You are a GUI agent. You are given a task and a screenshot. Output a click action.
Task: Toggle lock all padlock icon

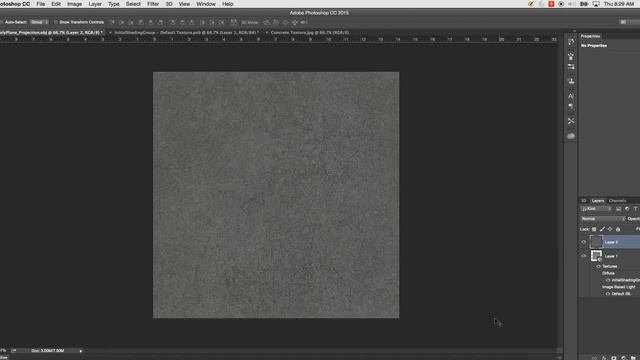pos(618,229)
